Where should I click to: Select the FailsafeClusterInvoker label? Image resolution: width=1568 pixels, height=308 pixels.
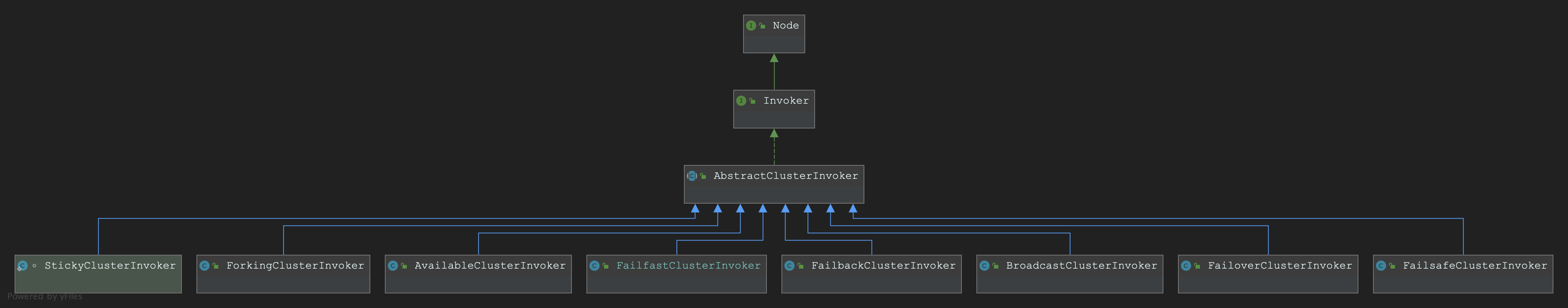click(x=1475, y=266)
